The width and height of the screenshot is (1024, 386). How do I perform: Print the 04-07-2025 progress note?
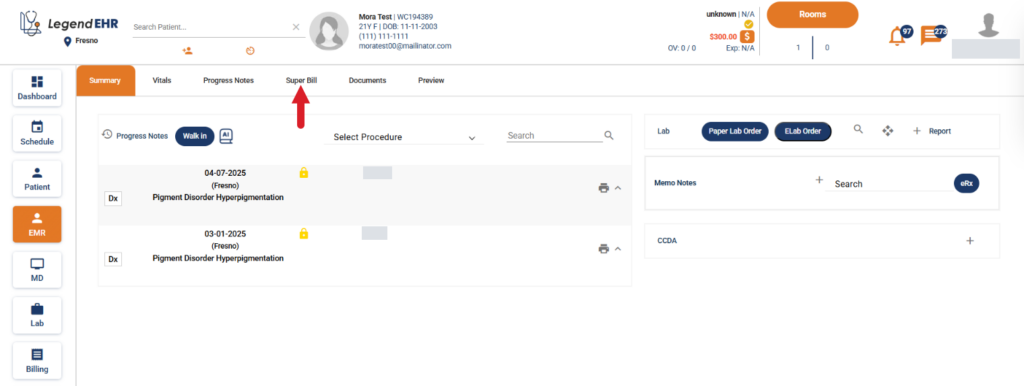[603, 188]
